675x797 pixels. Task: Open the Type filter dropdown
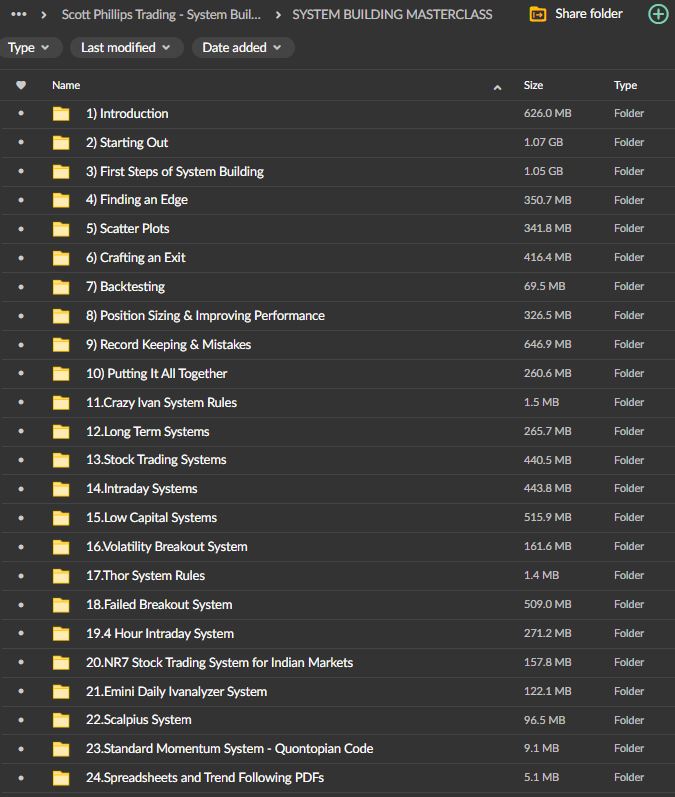31,48
